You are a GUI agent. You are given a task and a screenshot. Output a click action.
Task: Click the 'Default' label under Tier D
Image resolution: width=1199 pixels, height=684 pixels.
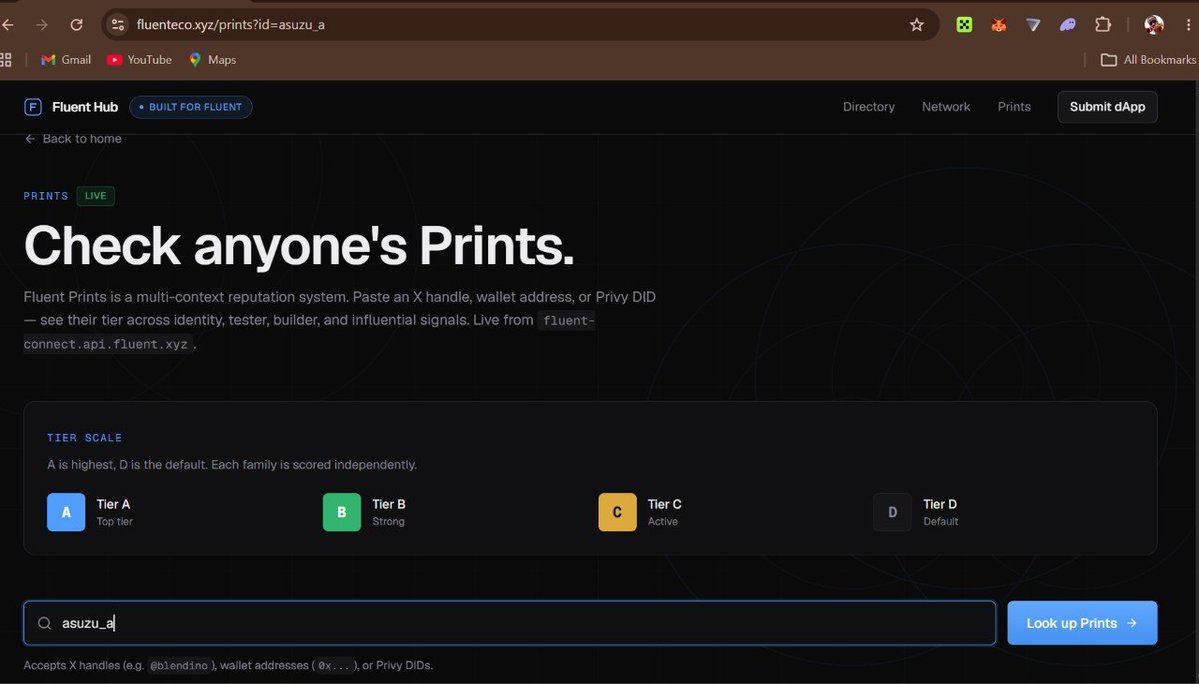[941, 521]
